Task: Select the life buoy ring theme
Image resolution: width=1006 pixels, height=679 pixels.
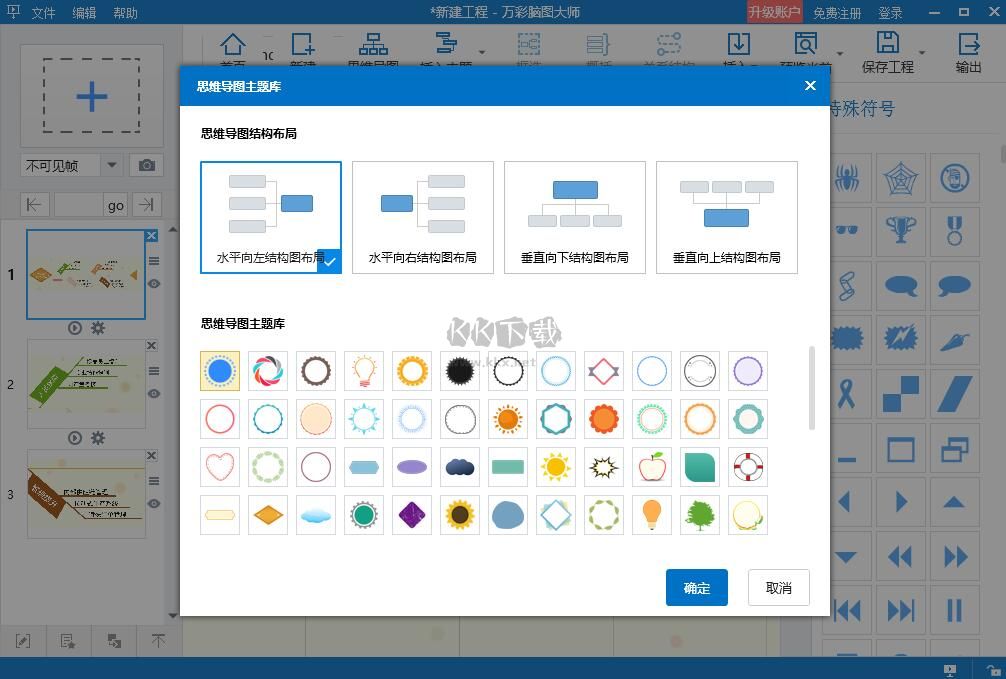Action: point(748,467)
